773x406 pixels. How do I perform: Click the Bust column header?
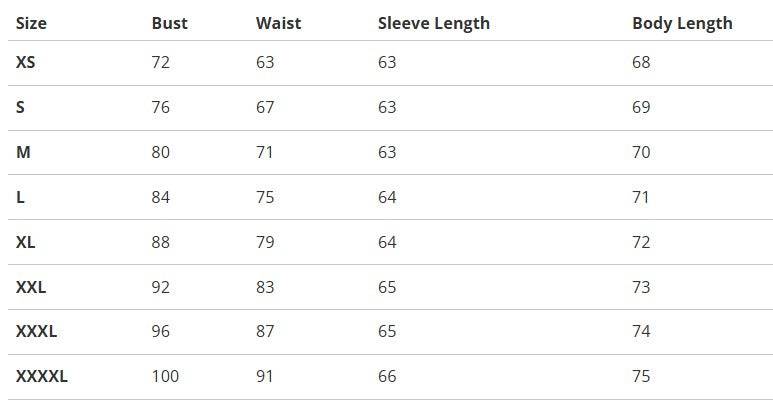(169, 23)
